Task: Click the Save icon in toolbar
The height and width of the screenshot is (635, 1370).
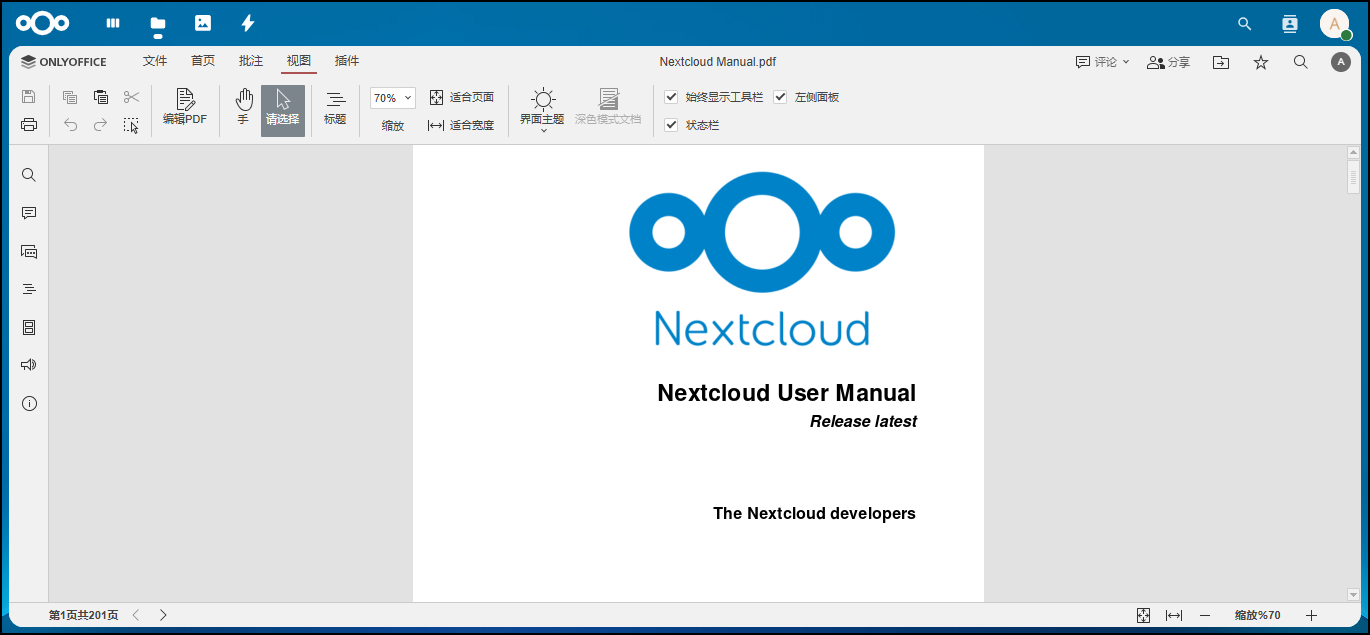Action: [29, 97]
